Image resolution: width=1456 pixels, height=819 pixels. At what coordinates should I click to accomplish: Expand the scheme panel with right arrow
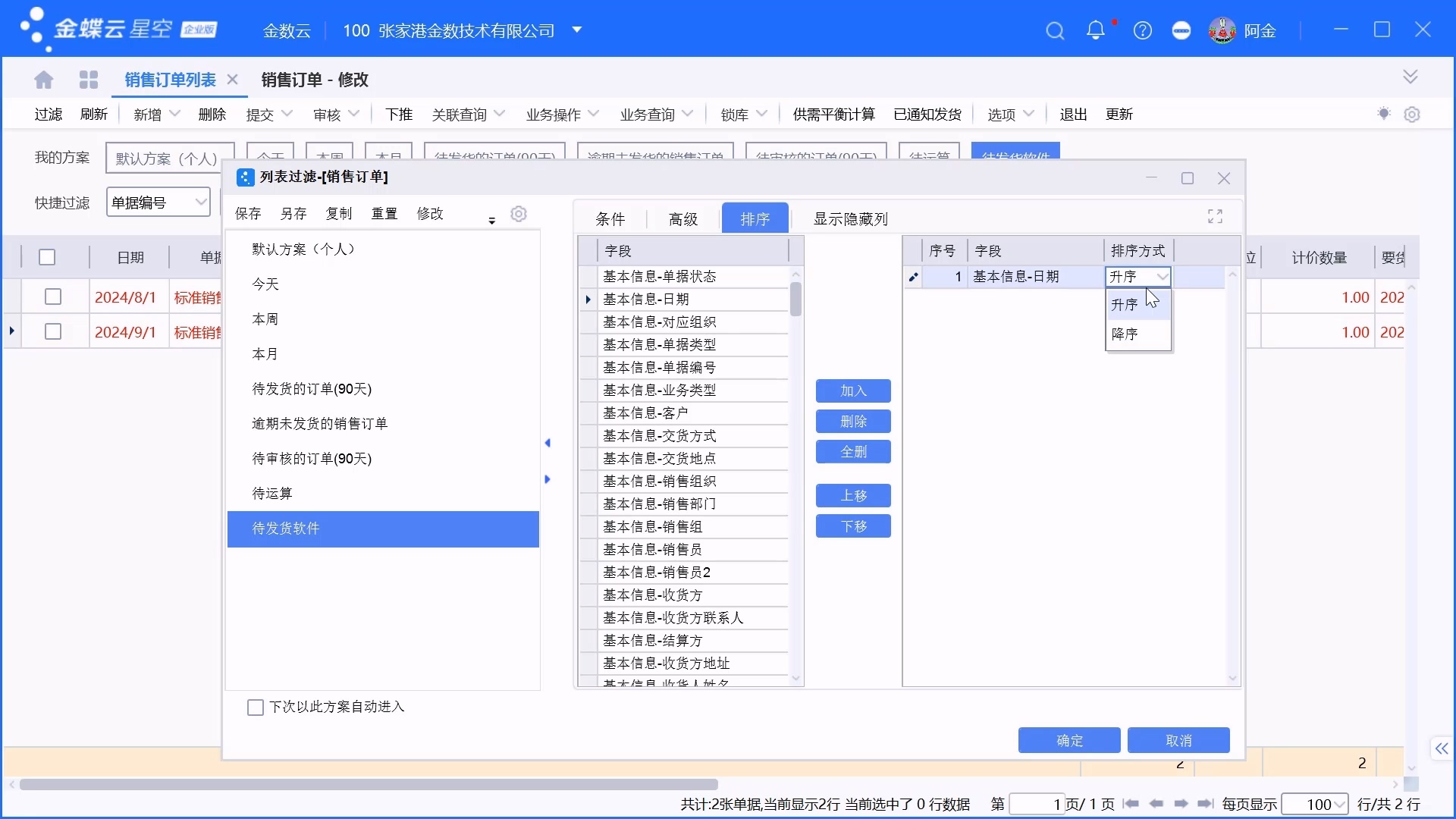[548, 479]
